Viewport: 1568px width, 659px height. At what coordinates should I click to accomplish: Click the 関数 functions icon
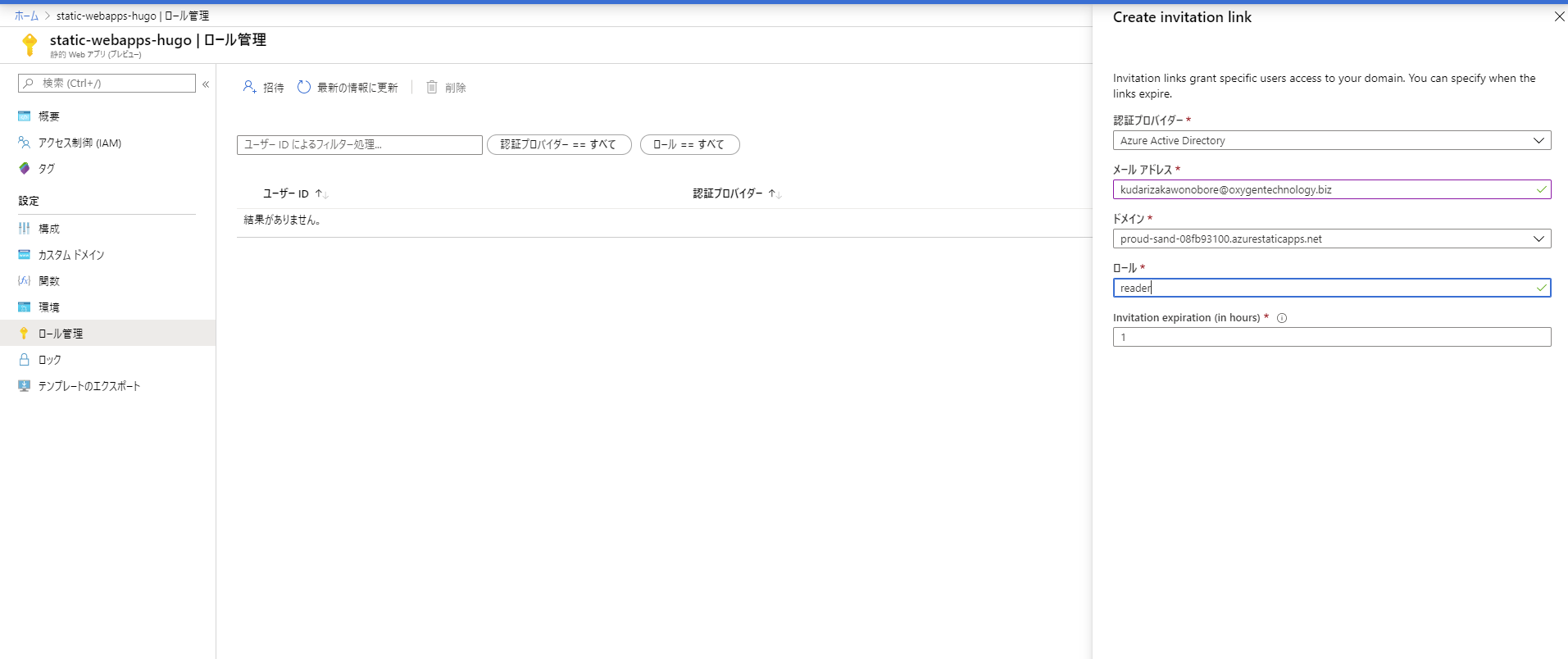(25, 280)
